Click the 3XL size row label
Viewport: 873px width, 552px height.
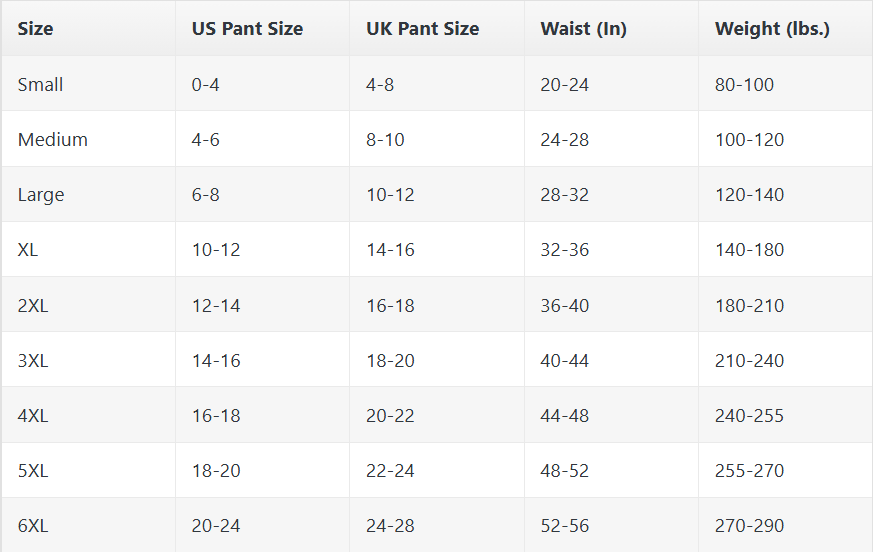(x=33, y=360)
